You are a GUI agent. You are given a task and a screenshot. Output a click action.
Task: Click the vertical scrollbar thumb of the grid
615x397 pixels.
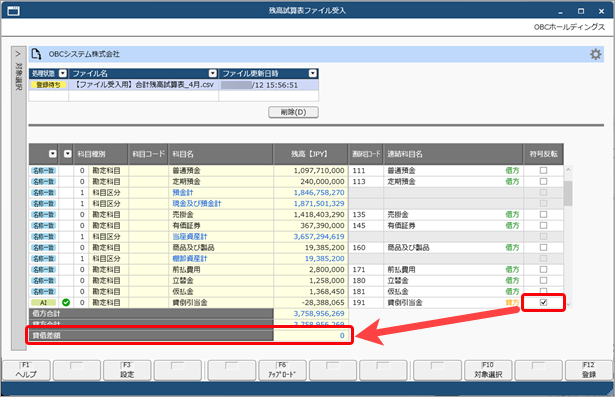[568, 193]
